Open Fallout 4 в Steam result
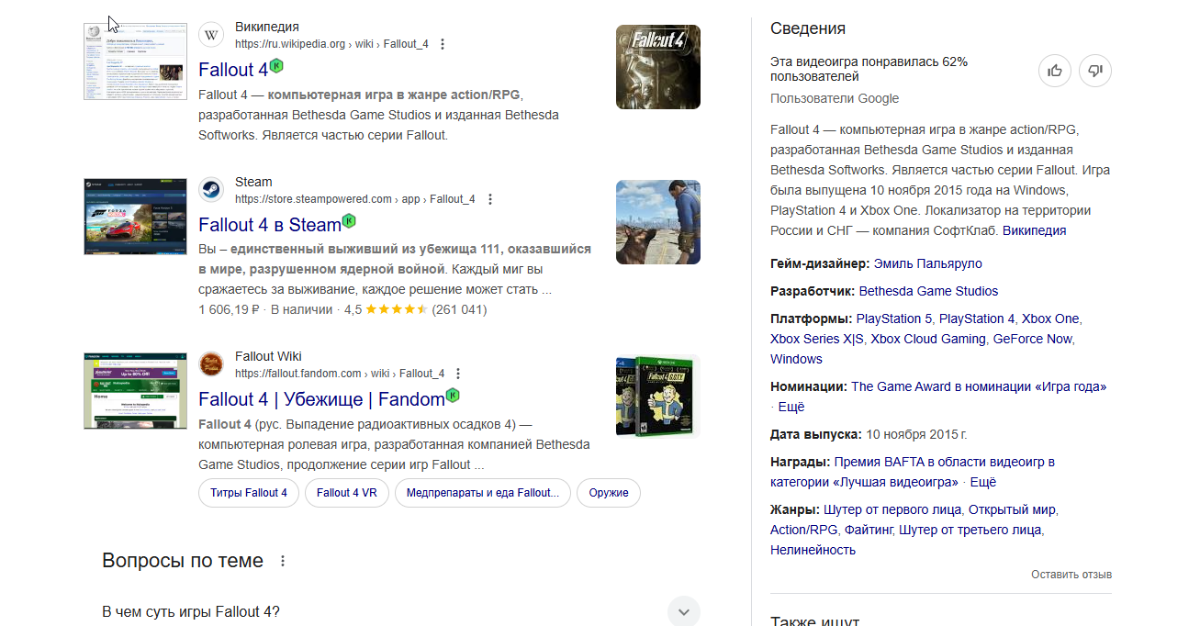The image size is (1200, 626). coord(270,225)
